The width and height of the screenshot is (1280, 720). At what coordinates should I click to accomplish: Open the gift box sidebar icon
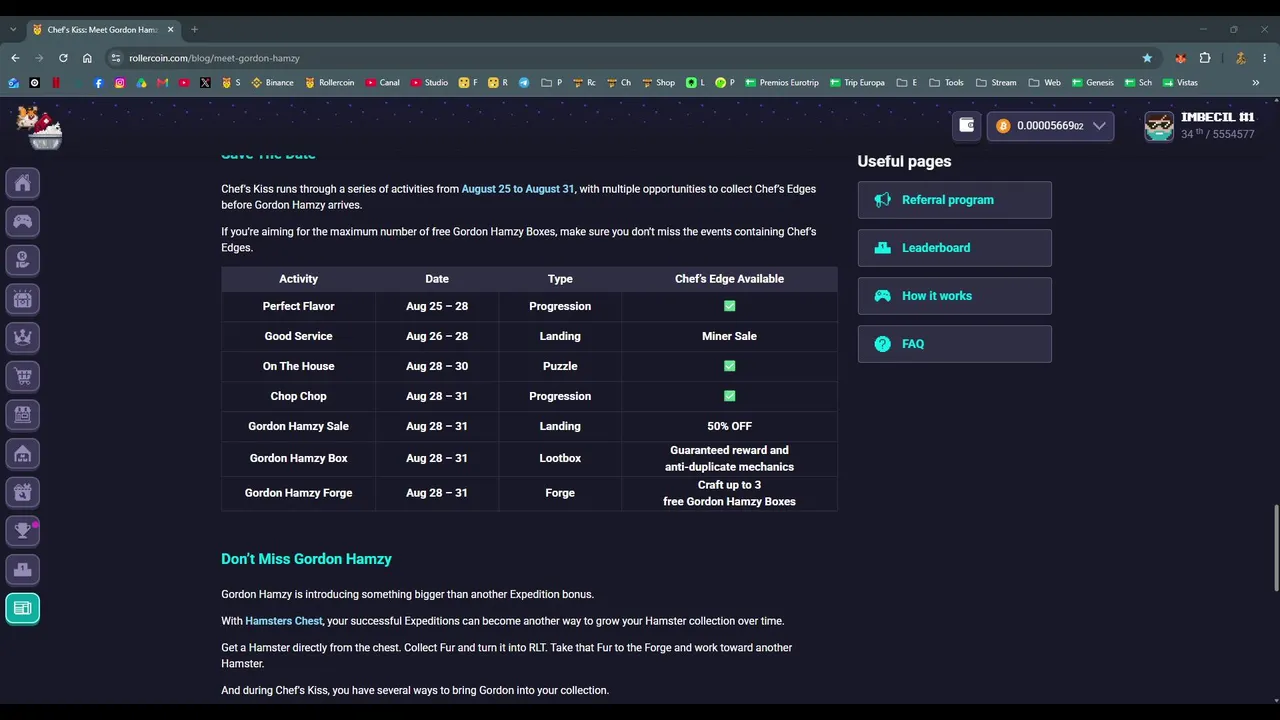pos(23,492)
